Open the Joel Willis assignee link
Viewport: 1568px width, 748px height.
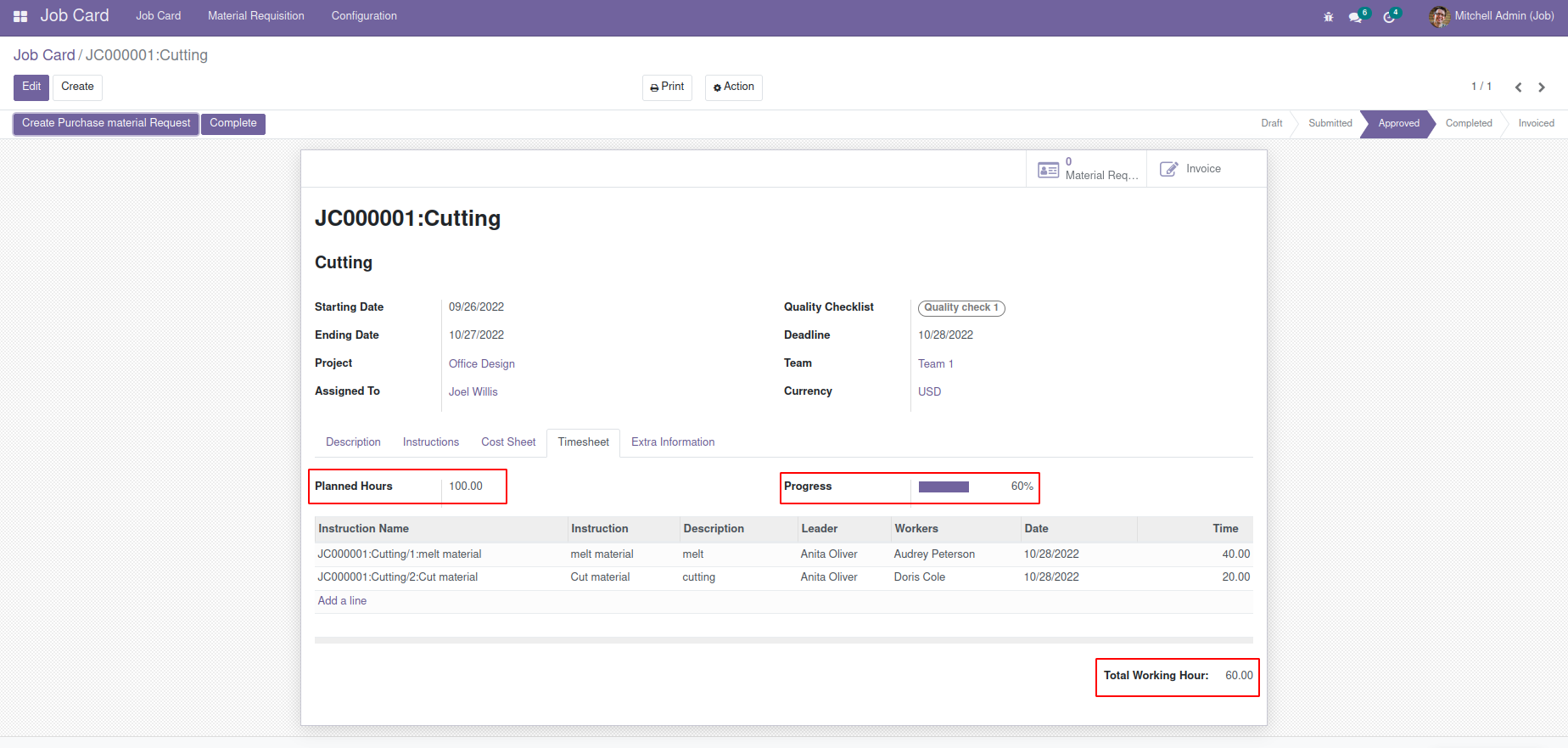coord(473,392)
